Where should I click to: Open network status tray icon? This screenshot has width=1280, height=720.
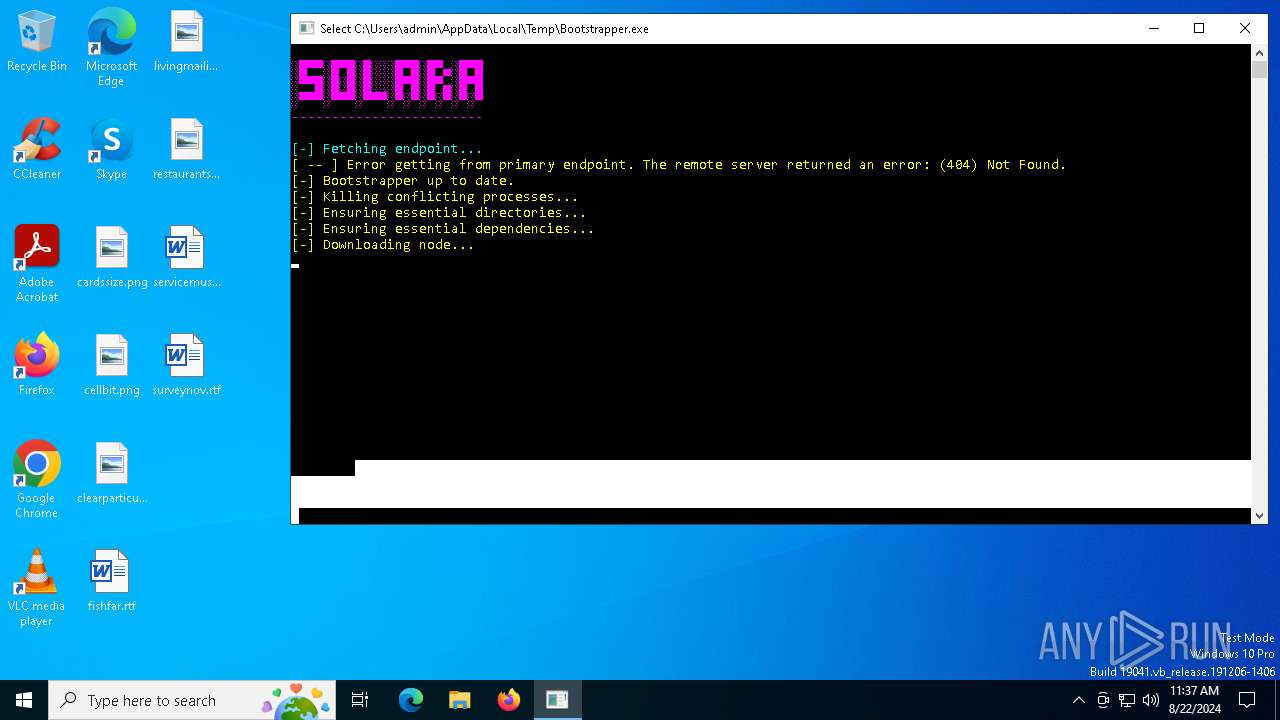(1127, 700)
